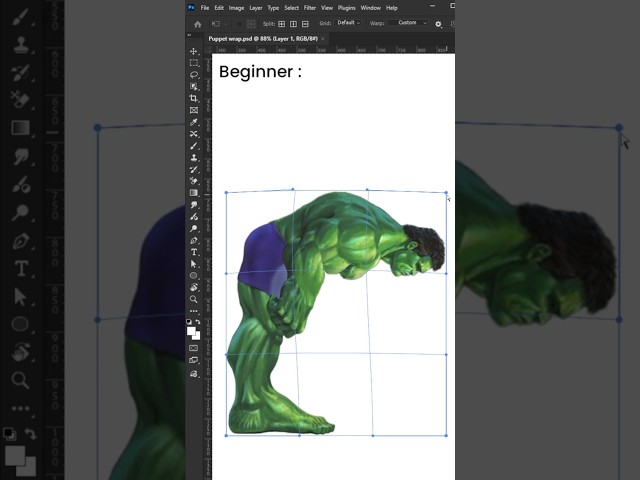Click the foreground color swatch
640x480 pixels.
pyautogui.click(x=191, y=331)
